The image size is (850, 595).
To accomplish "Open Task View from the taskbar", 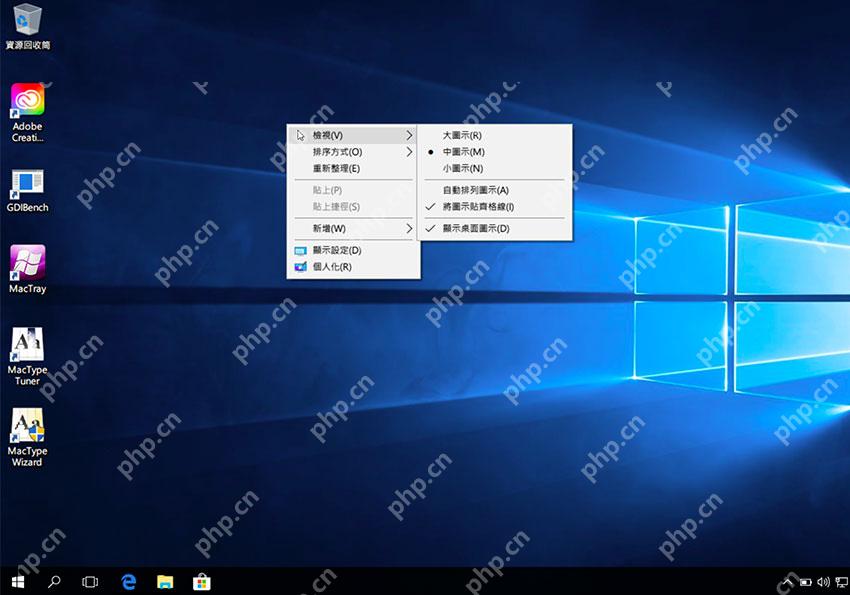I will [90, 582].
